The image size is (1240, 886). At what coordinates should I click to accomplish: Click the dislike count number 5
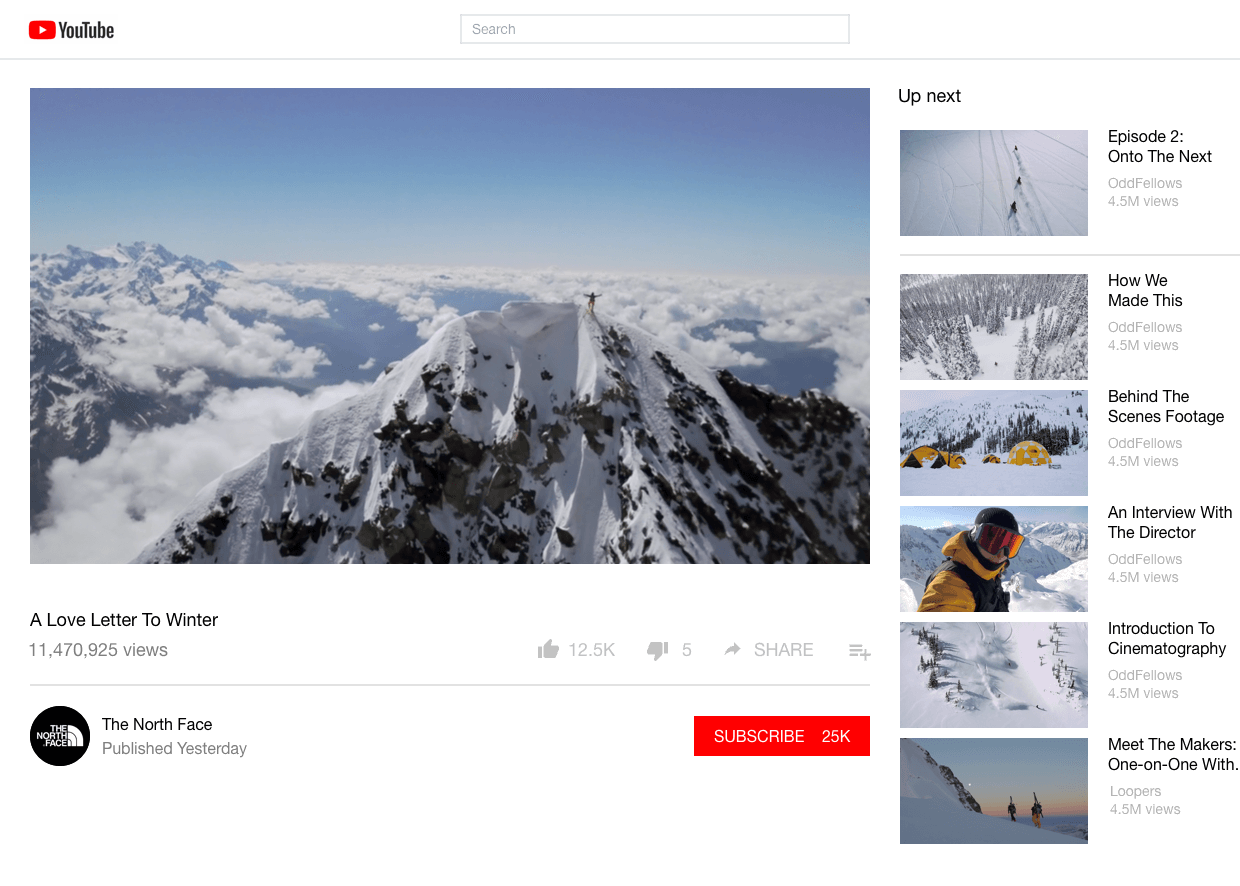pyautogui.click(x=686, y=650)
